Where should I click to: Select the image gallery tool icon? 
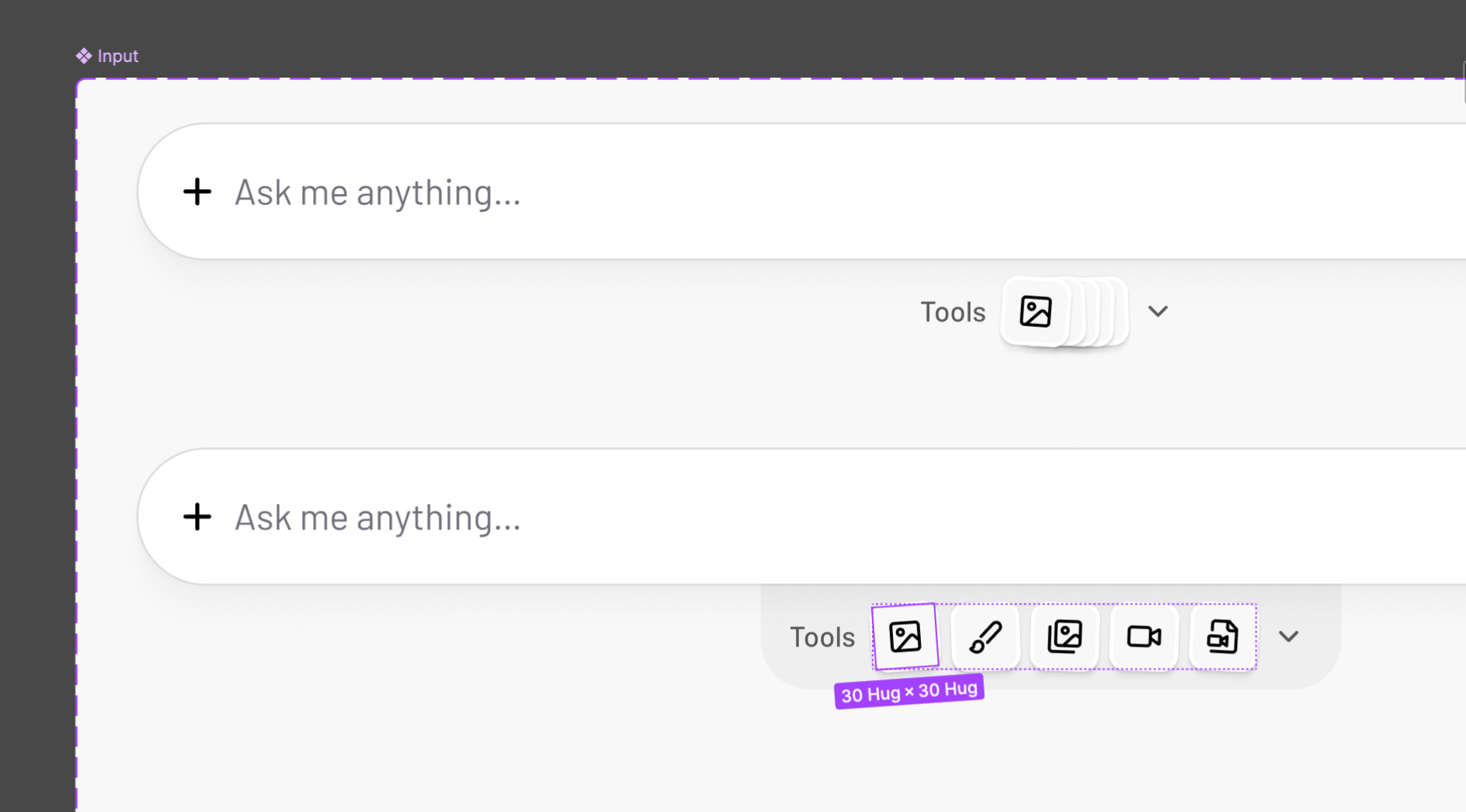(1065, 637)
